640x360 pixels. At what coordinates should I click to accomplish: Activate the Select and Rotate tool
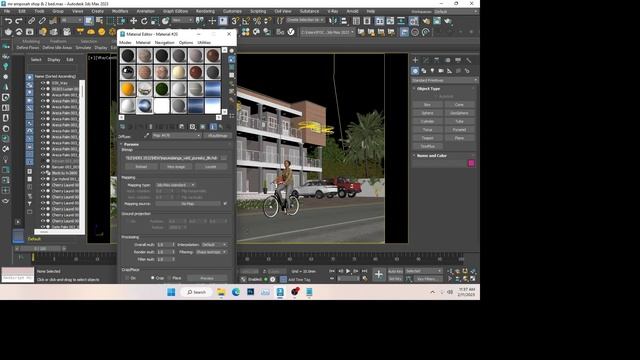pyautogui.click(x=144, y=21)
